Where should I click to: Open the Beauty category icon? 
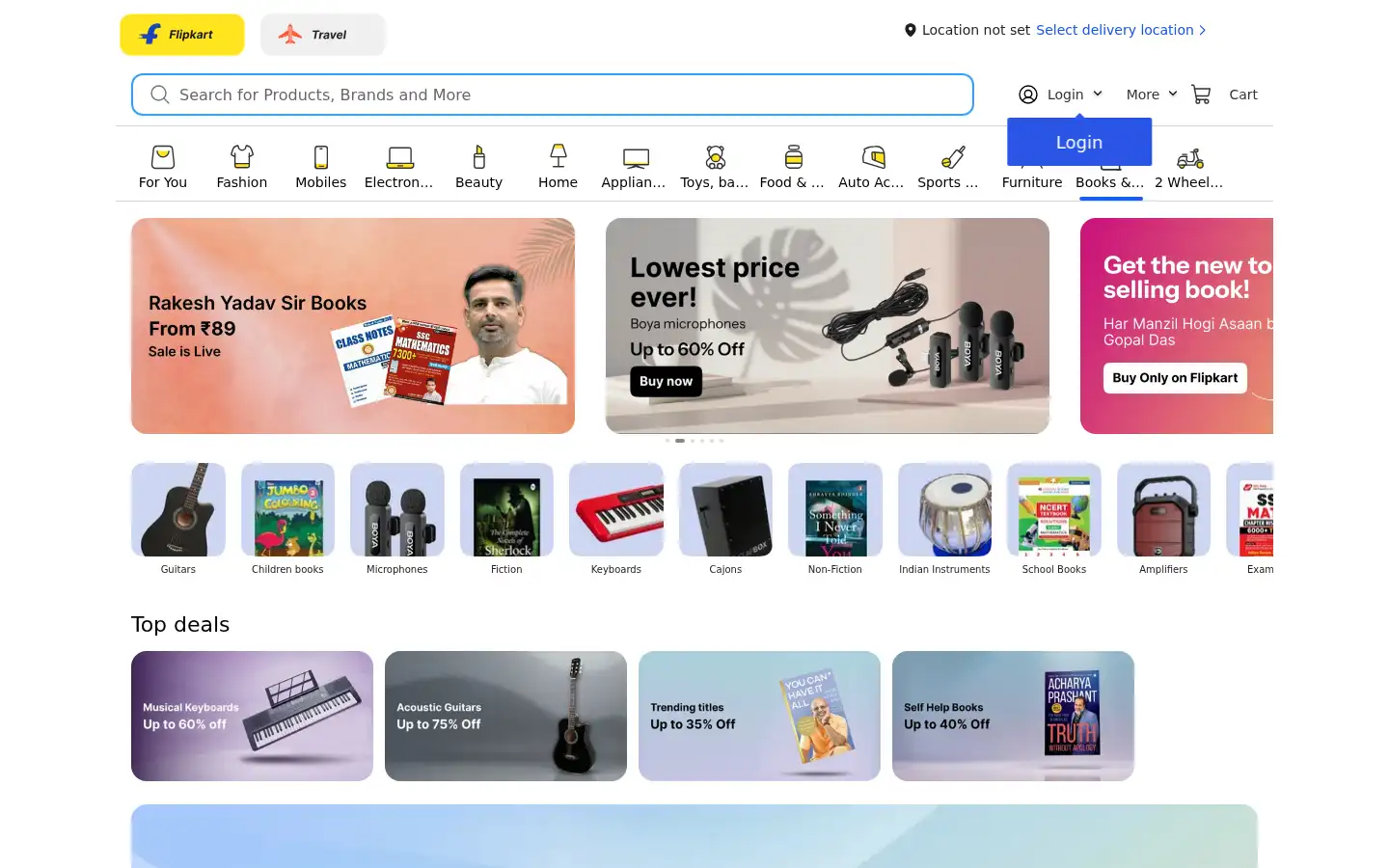point(479,157)
